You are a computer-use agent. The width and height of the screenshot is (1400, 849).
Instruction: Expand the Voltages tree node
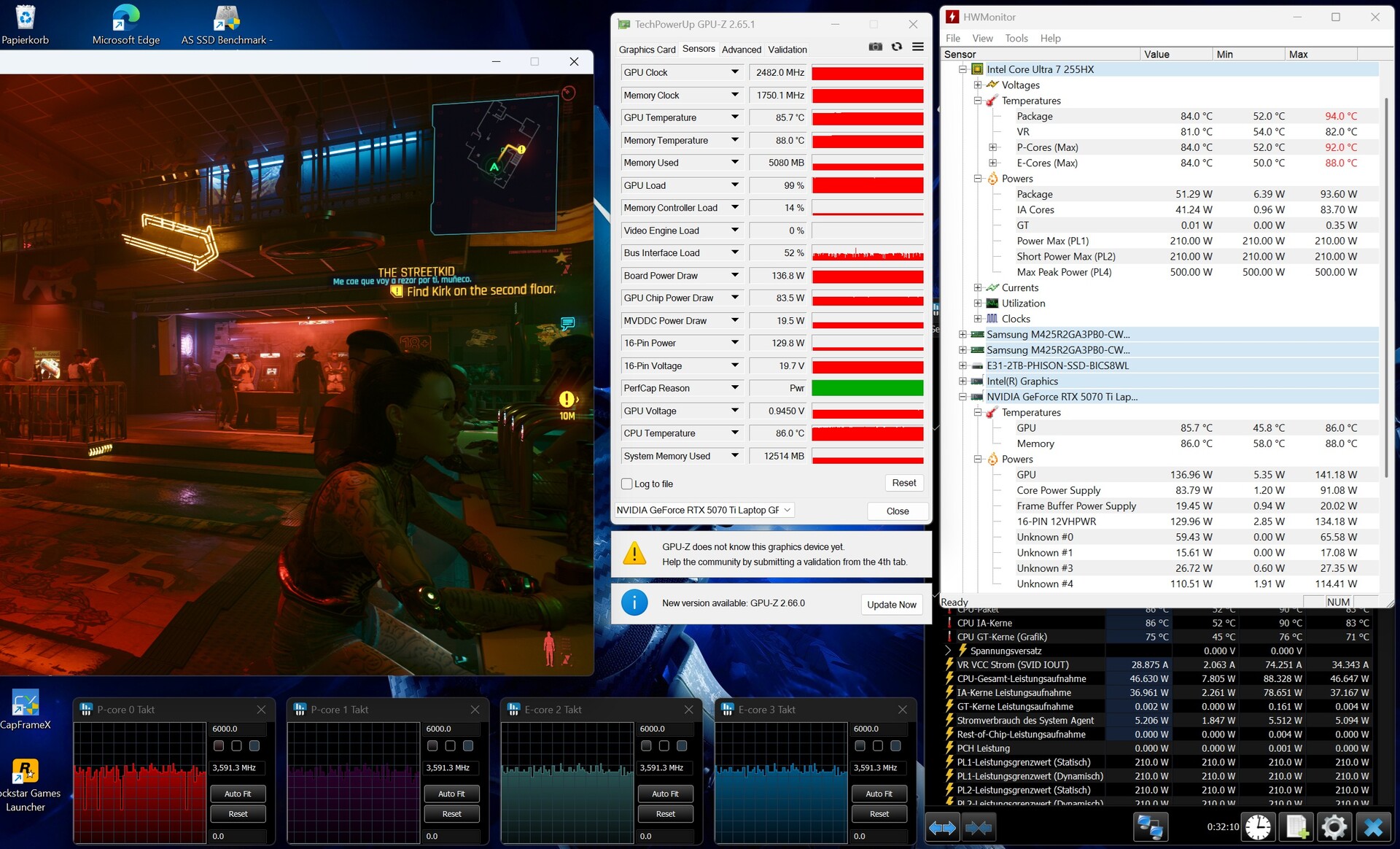click(978, 85)
